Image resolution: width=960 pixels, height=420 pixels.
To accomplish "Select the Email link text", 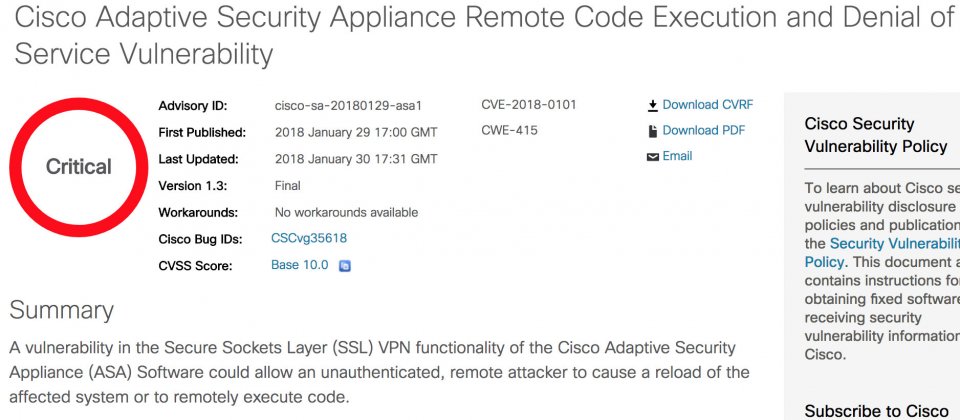I will tap(677, 156).
